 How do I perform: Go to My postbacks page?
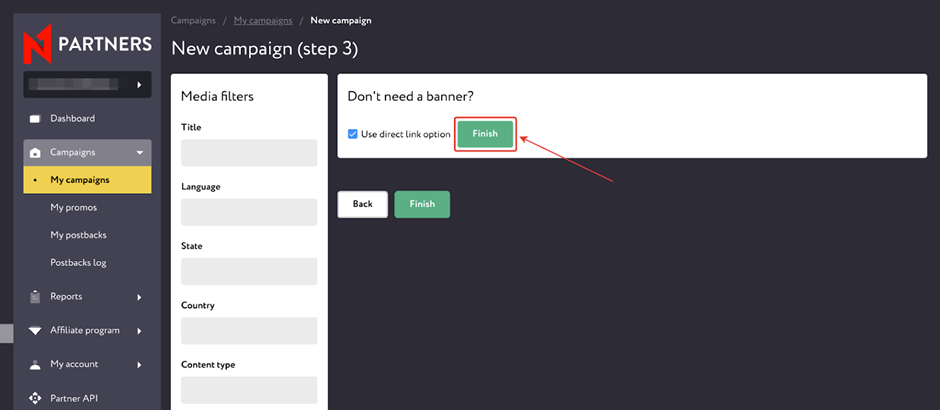pyautogui.click(x=78, y=235)
